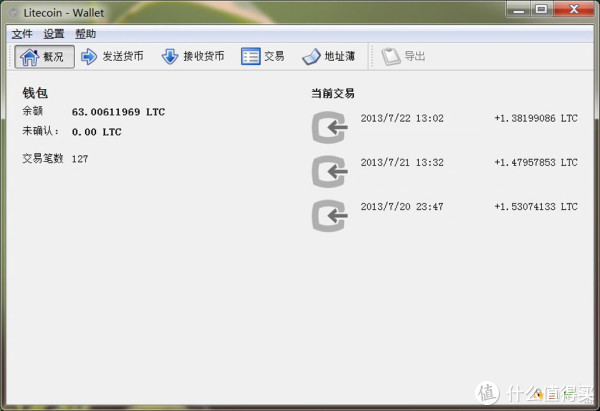
Task: Select the 2013/7/20 23:47 transaction date
Action: point(402,207)
